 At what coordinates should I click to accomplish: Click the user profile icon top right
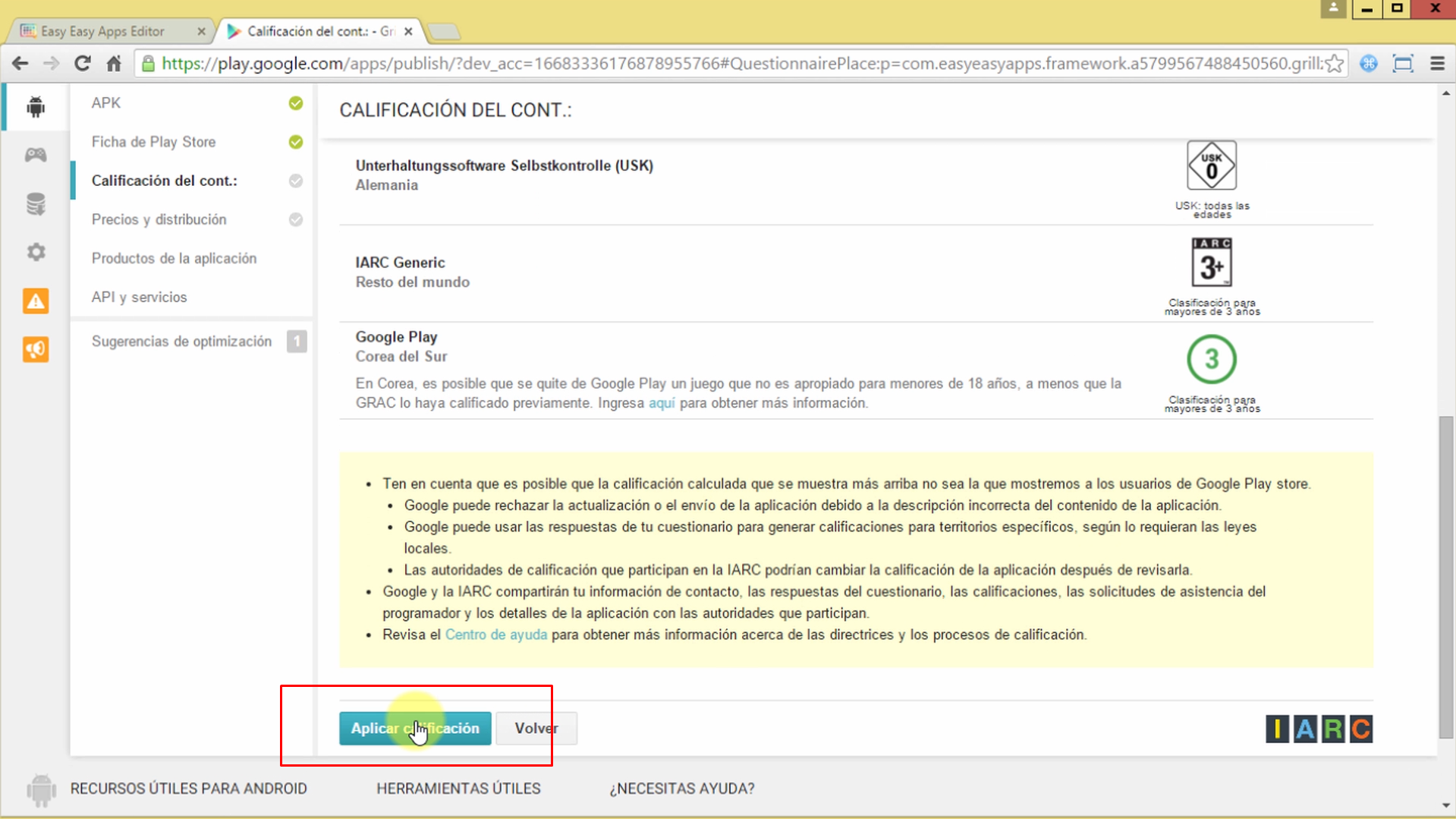pos(1333,8)
